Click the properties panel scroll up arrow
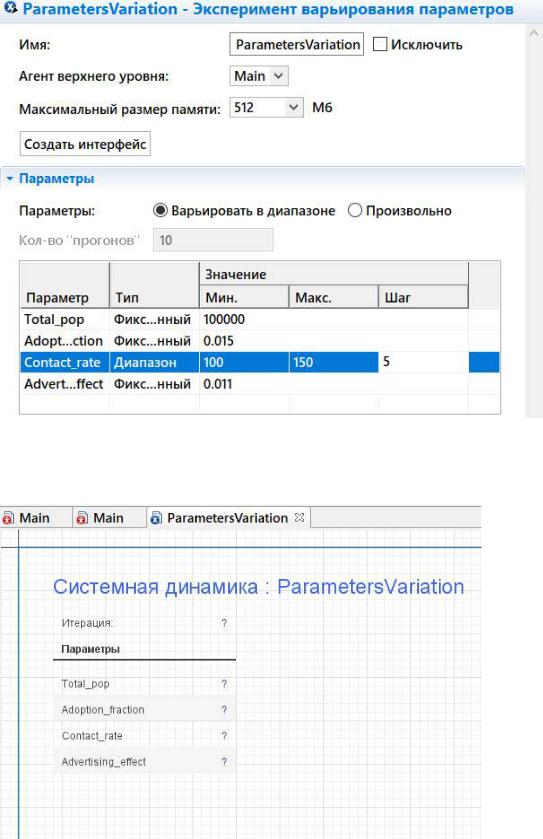 (533, 34)
